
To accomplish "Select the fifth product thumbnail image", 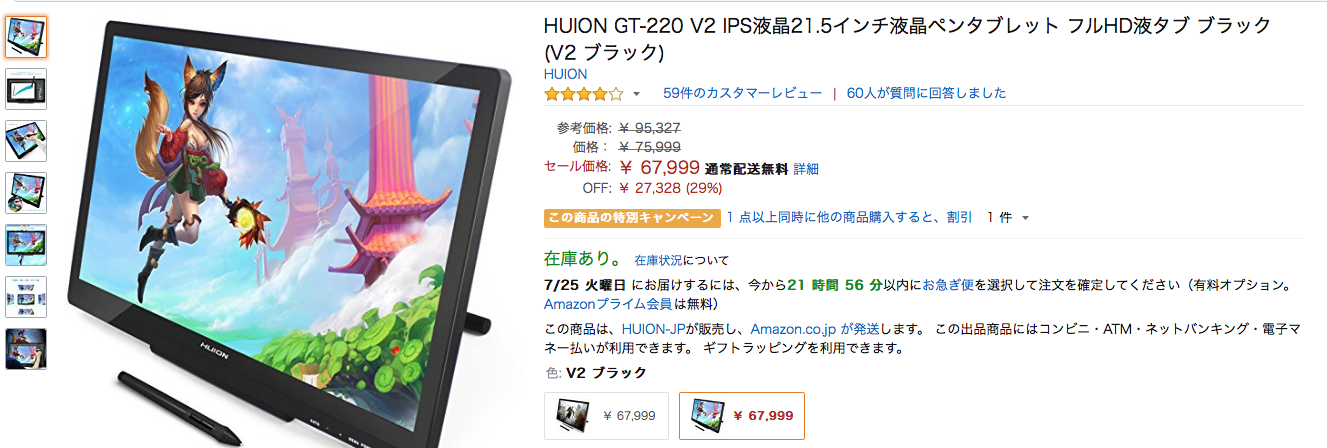I will pos(26,245).
